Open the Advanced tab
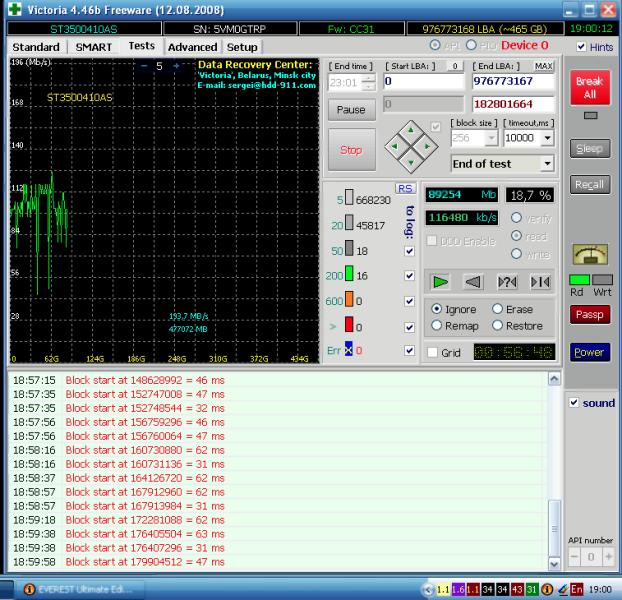The height and width of the screenshot is (600, 622). (192, 47)
